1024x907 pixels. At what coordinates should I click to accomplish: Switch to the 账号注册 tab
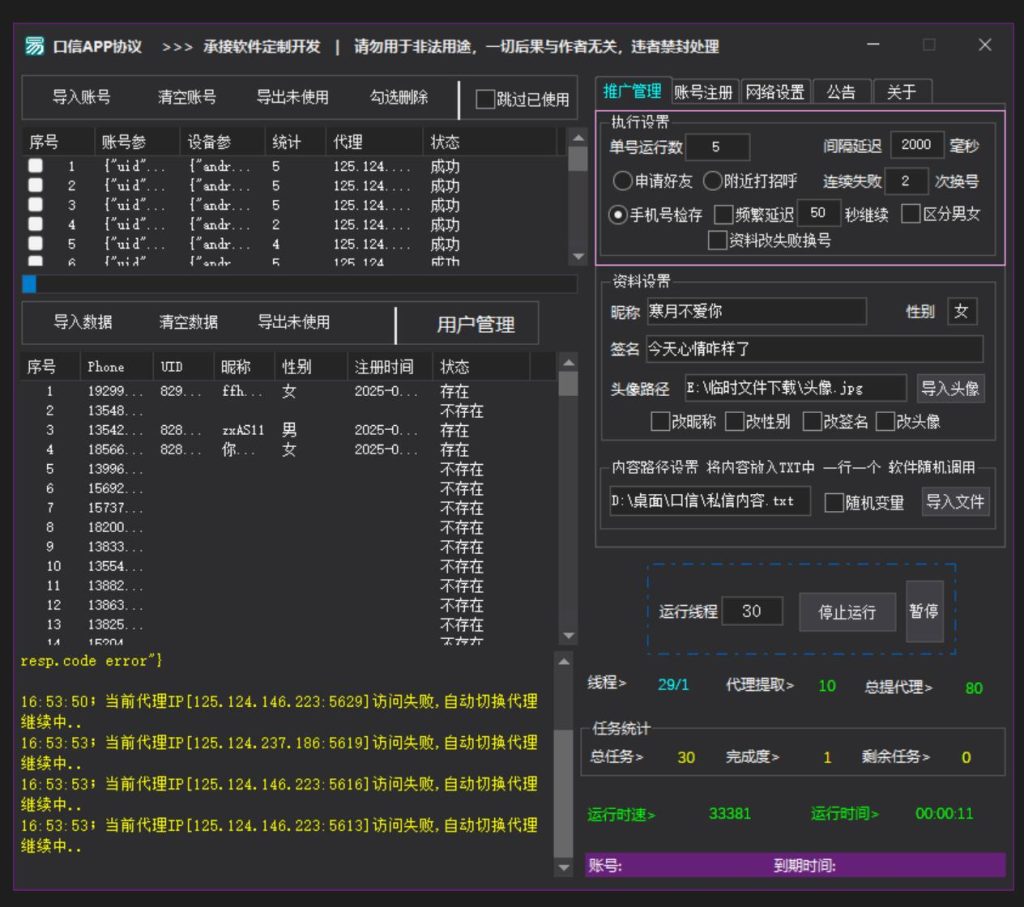(x=704, y=92)
